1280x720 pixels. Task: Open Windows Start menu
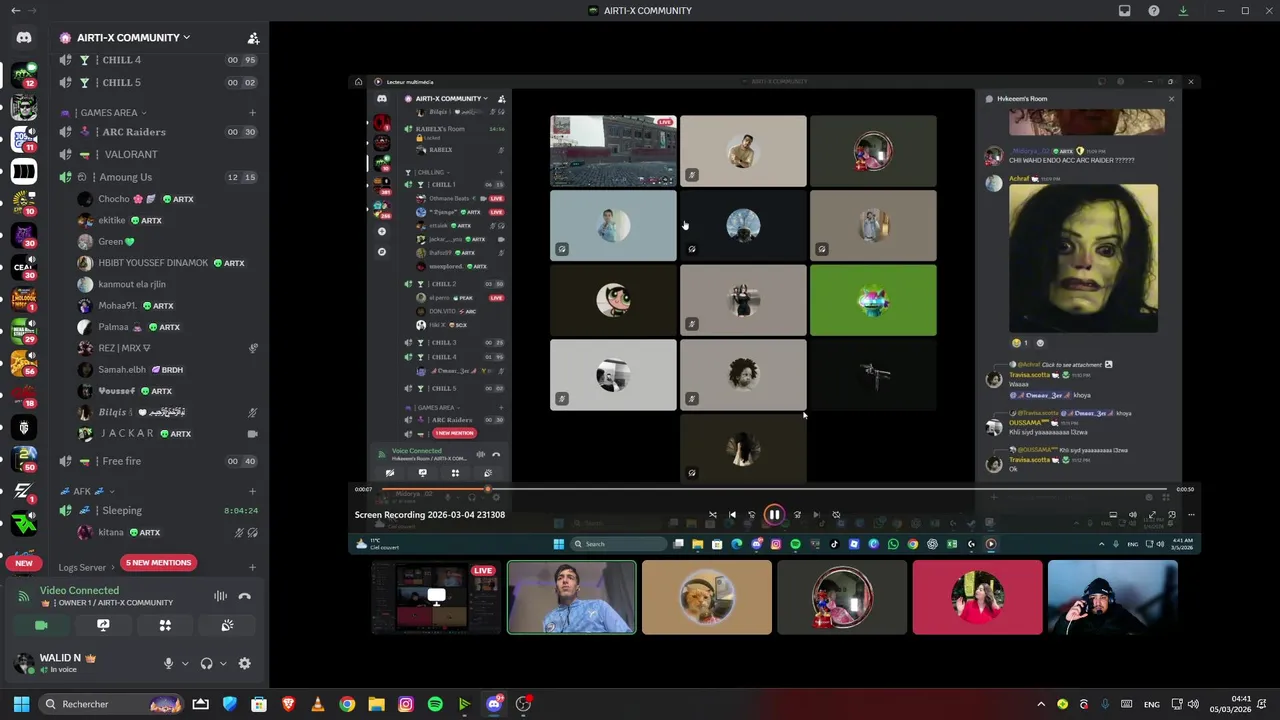[x=21, y=704]
